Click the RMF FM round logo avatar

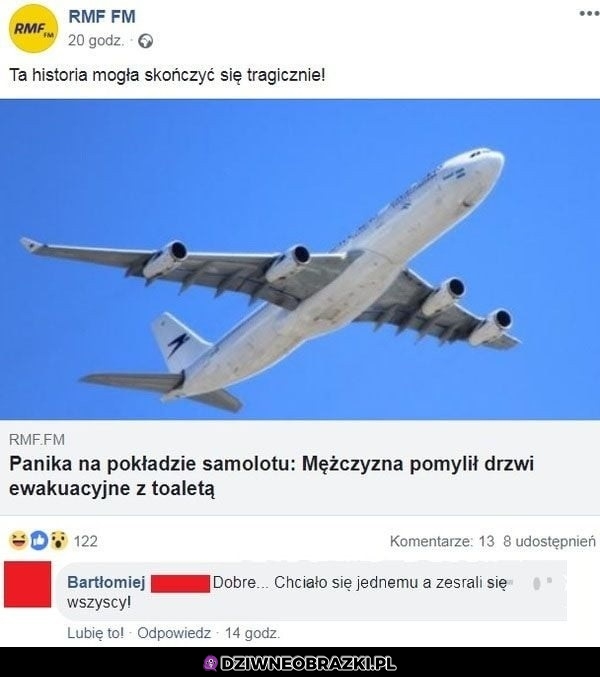pos(33,29)
